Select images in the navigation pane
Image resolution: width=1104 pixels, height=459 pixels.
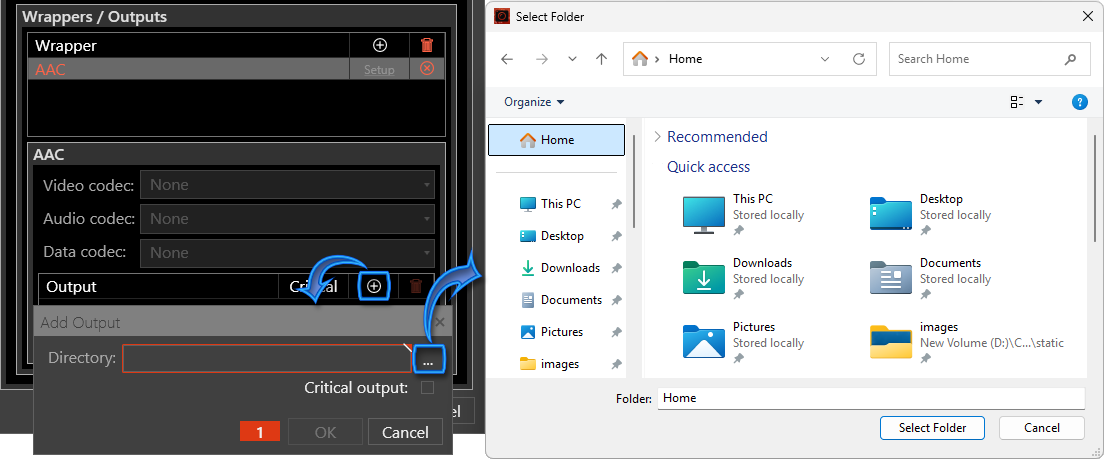coord(560,364)
